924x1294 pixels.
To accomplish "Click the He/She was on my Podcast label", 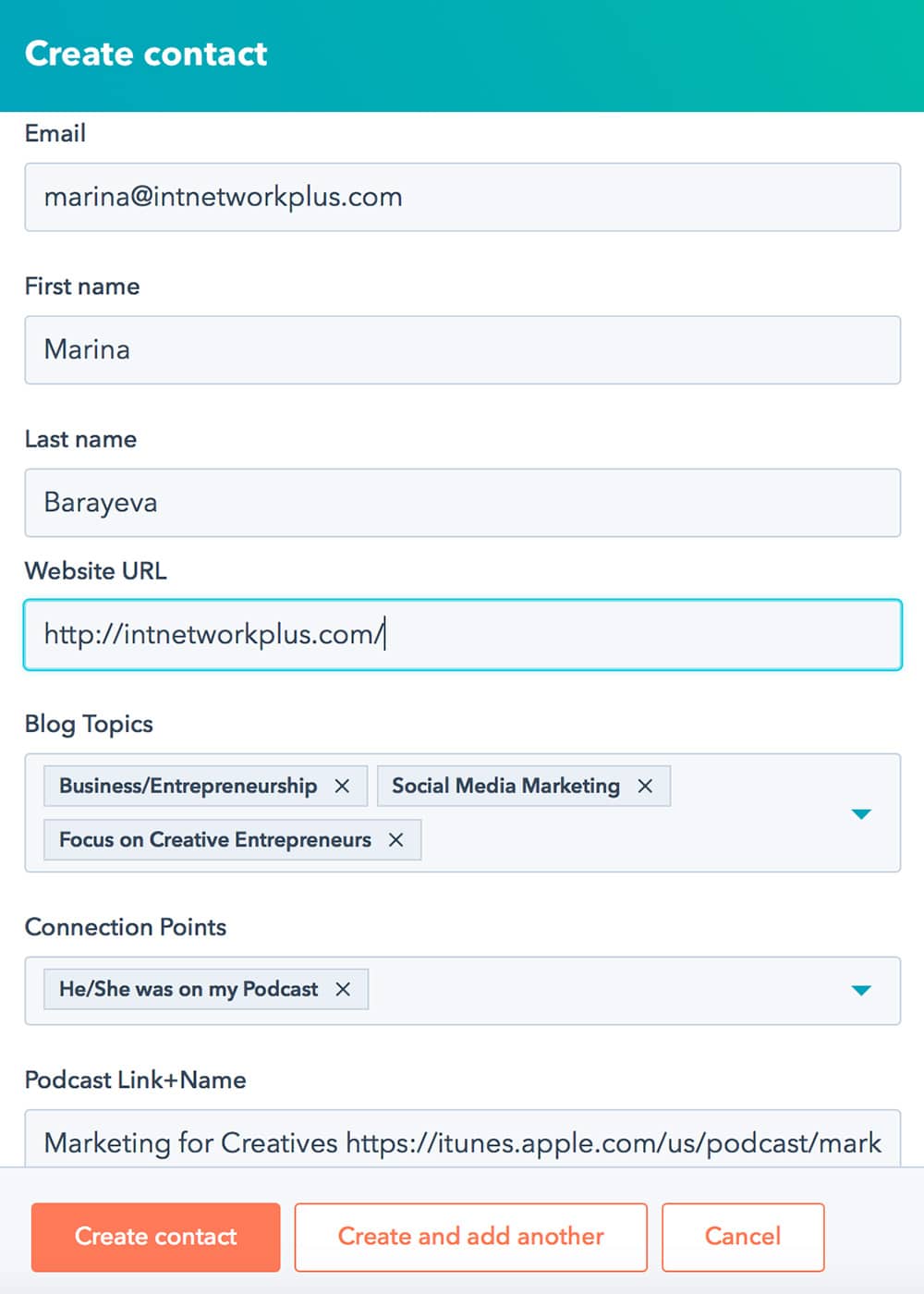I will tap(188, 989).
